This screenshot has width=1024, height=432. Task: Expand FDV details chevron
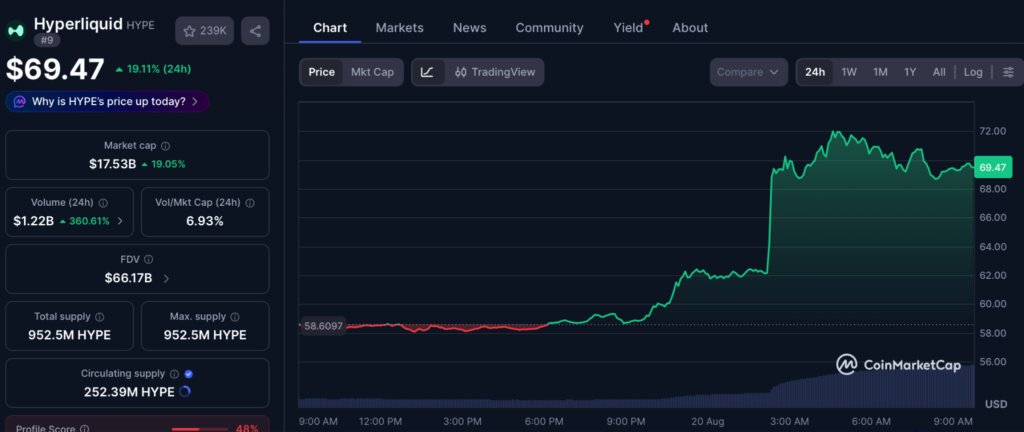(x=166, y=279)
